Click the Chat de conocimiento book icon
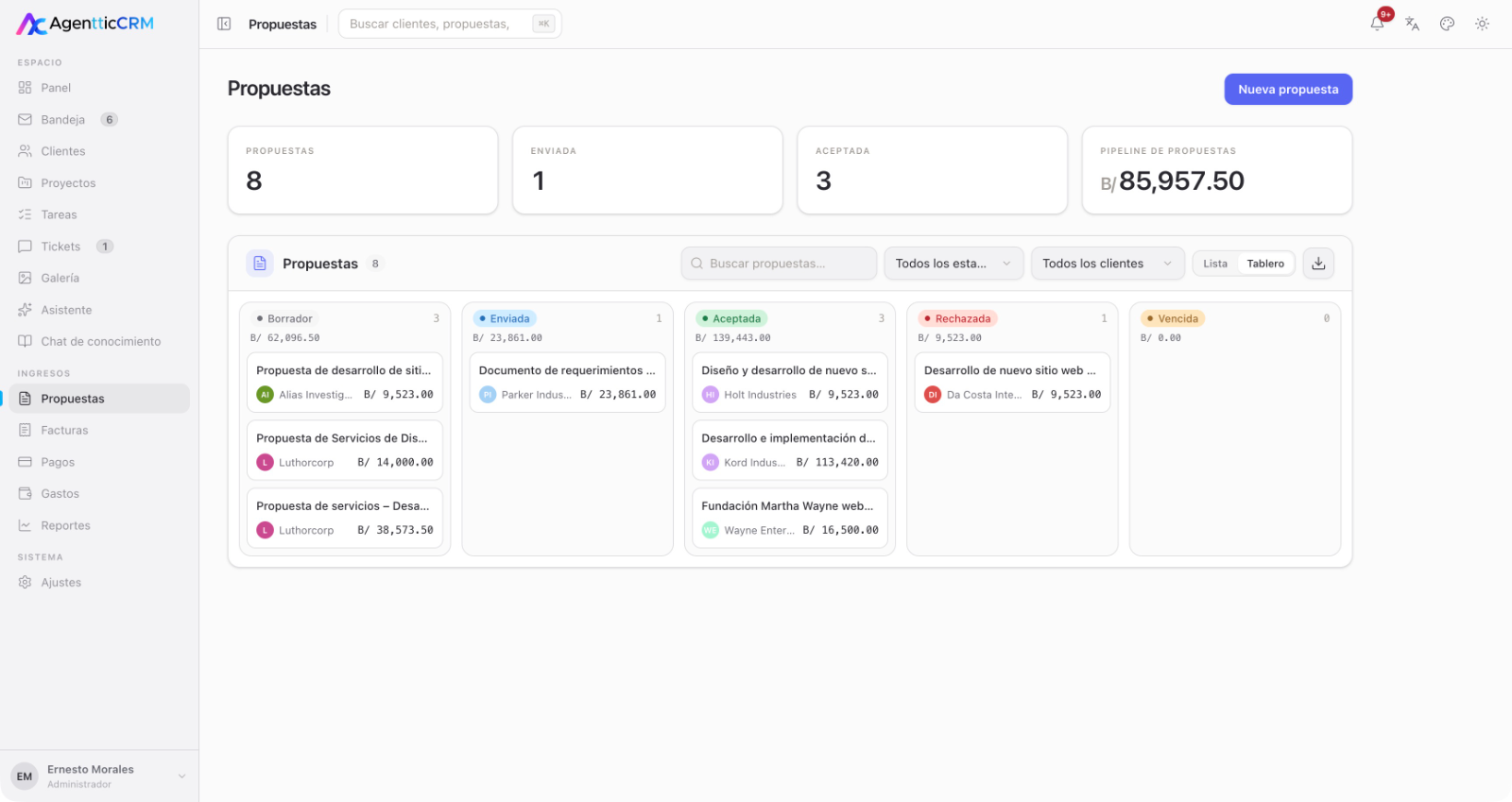 coord(25,341)
